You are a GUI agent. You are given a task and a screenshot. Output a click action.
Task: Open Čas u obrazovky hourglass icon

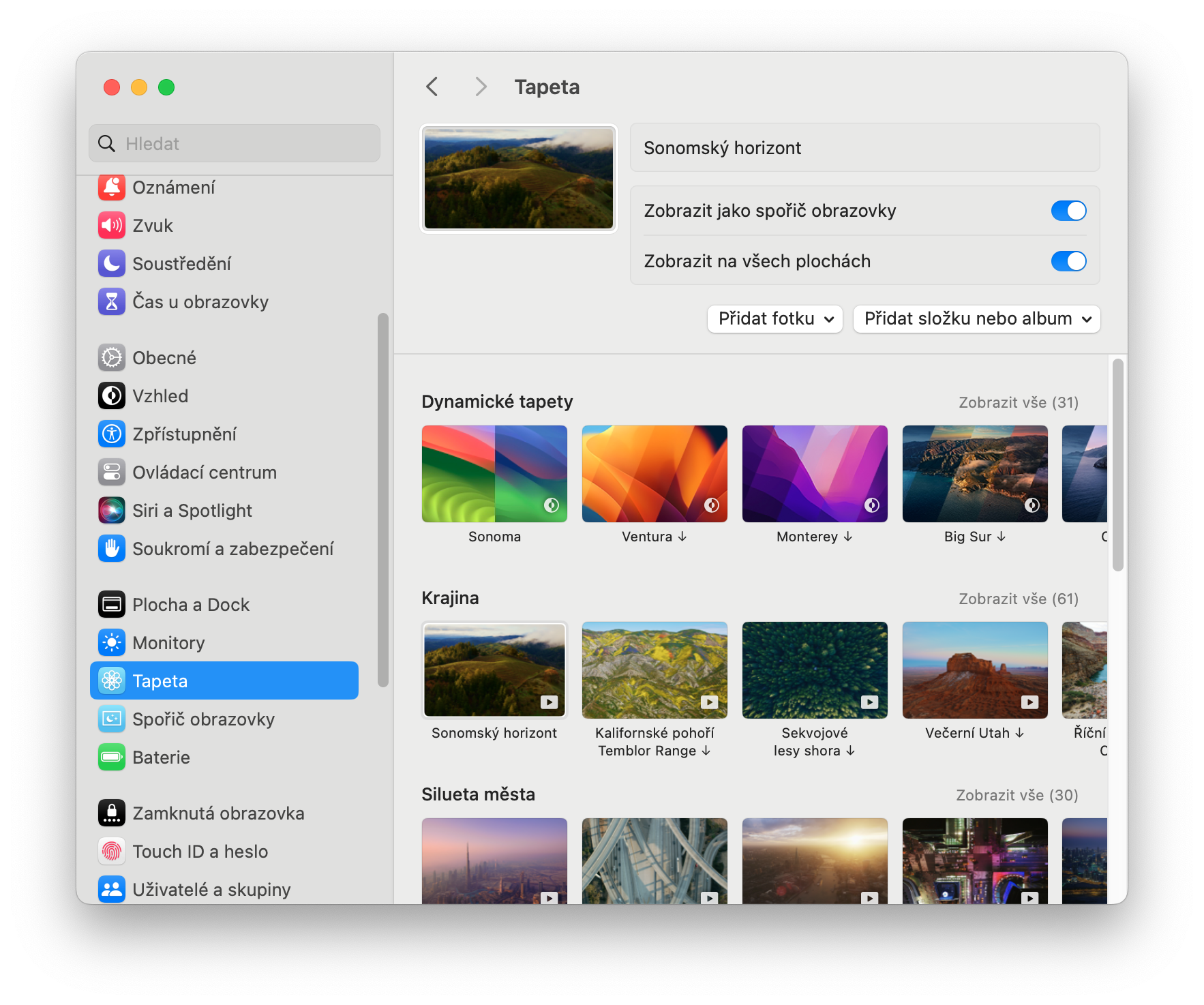point(111,302)
